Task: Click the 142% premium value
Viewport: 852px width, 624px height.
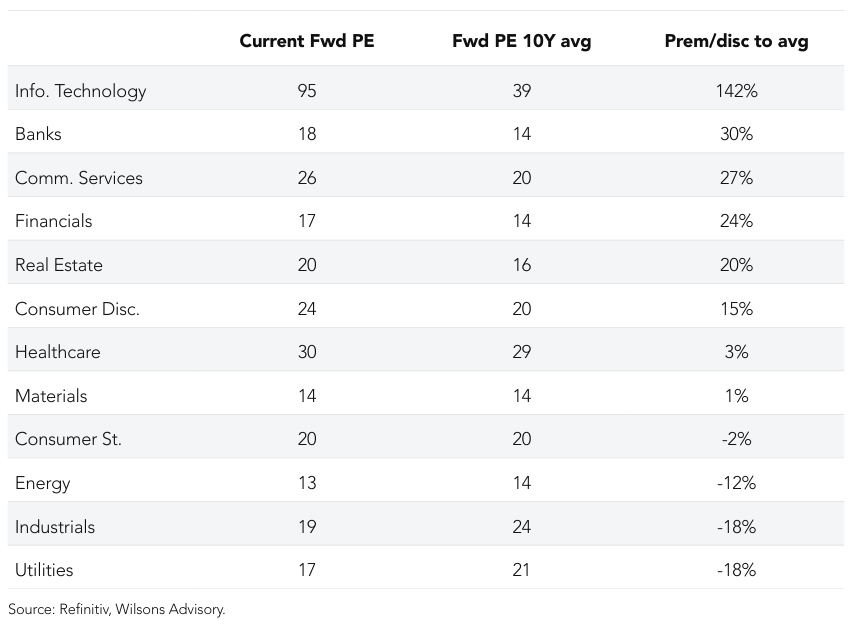Action: click(x=736, y=91)
